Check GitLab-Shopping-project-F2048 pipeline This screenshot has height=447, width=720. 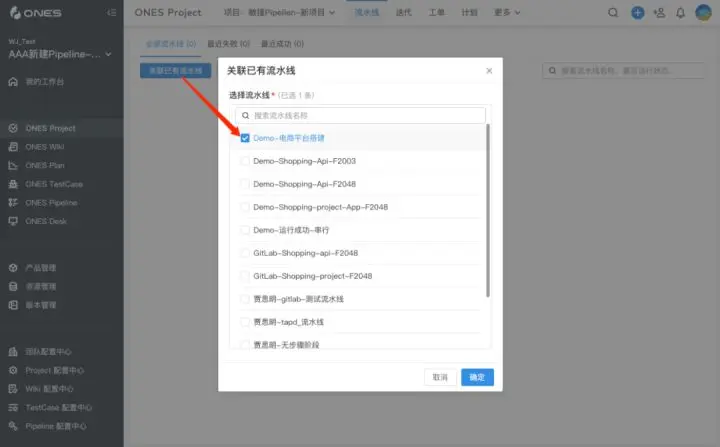(245, 276)
